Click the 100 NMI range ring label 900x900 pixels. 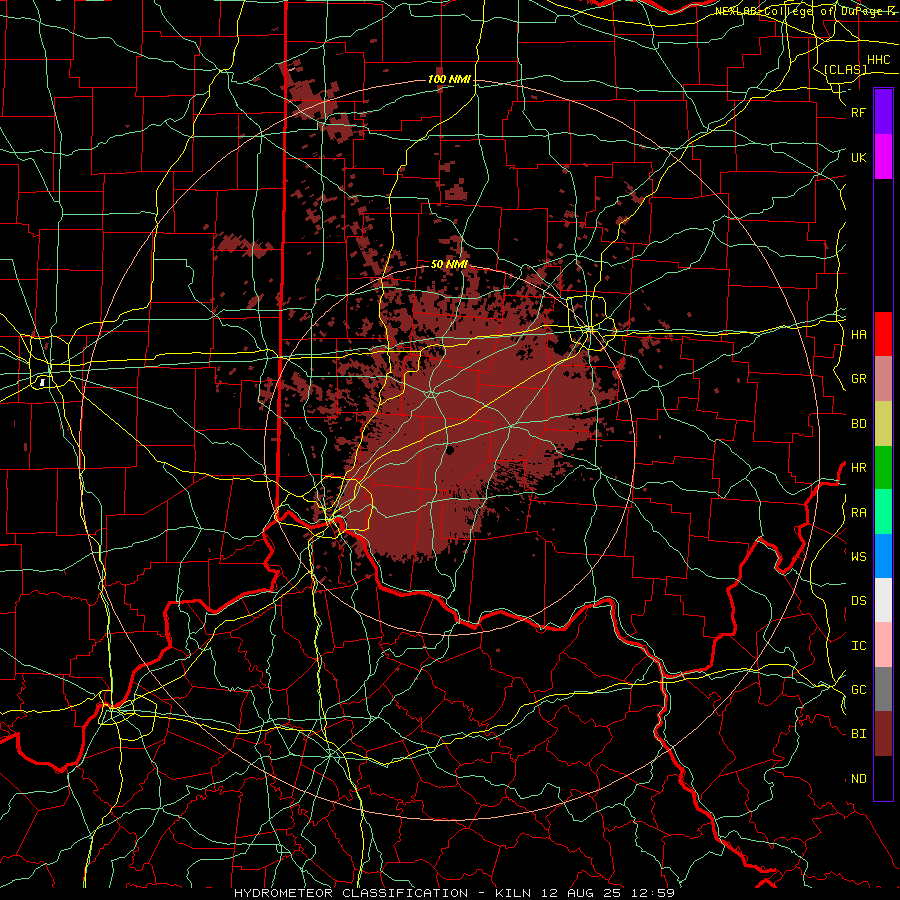click(449, 79)
